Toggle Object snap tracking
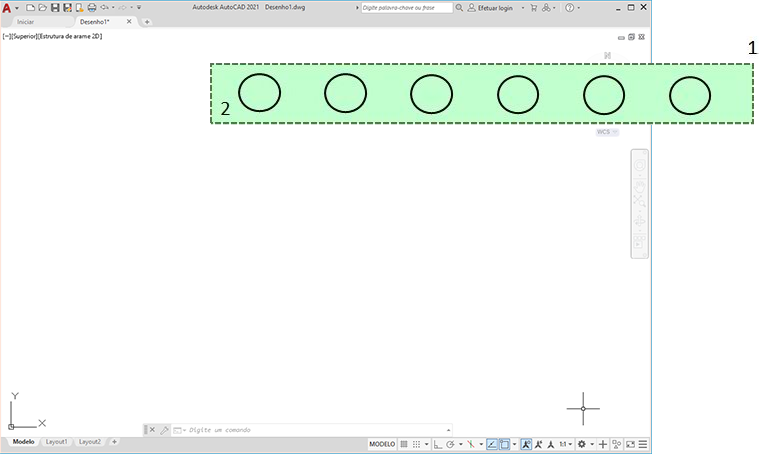This screenshot has height=454, width=759. (x=492, y=444)
